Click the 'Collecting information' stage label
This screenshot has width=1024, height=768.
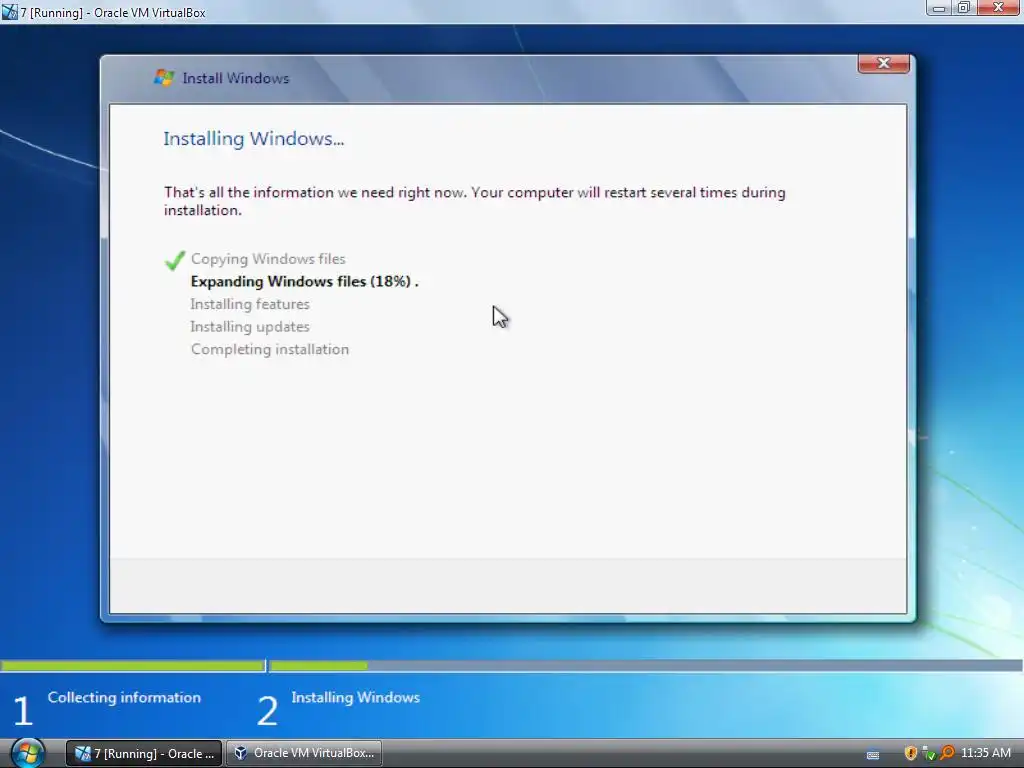(124, 697)
